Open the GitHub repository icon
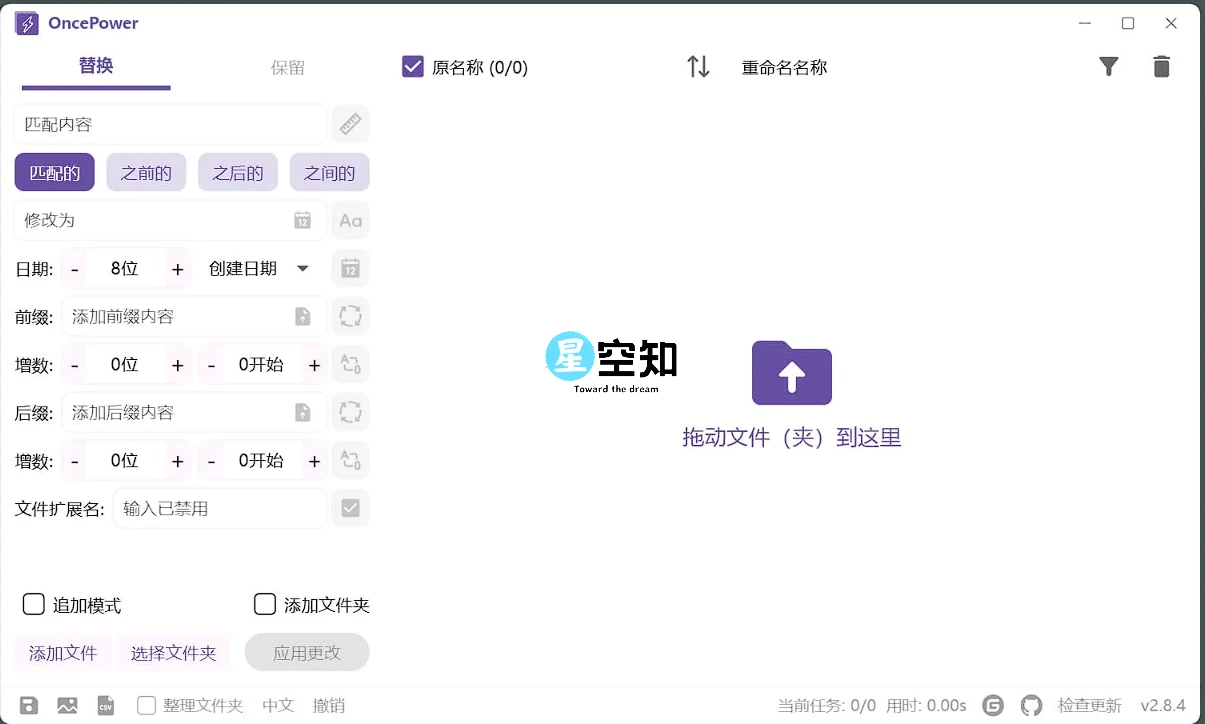This screenshot has width=1205, height=724. coord(1031,705)
